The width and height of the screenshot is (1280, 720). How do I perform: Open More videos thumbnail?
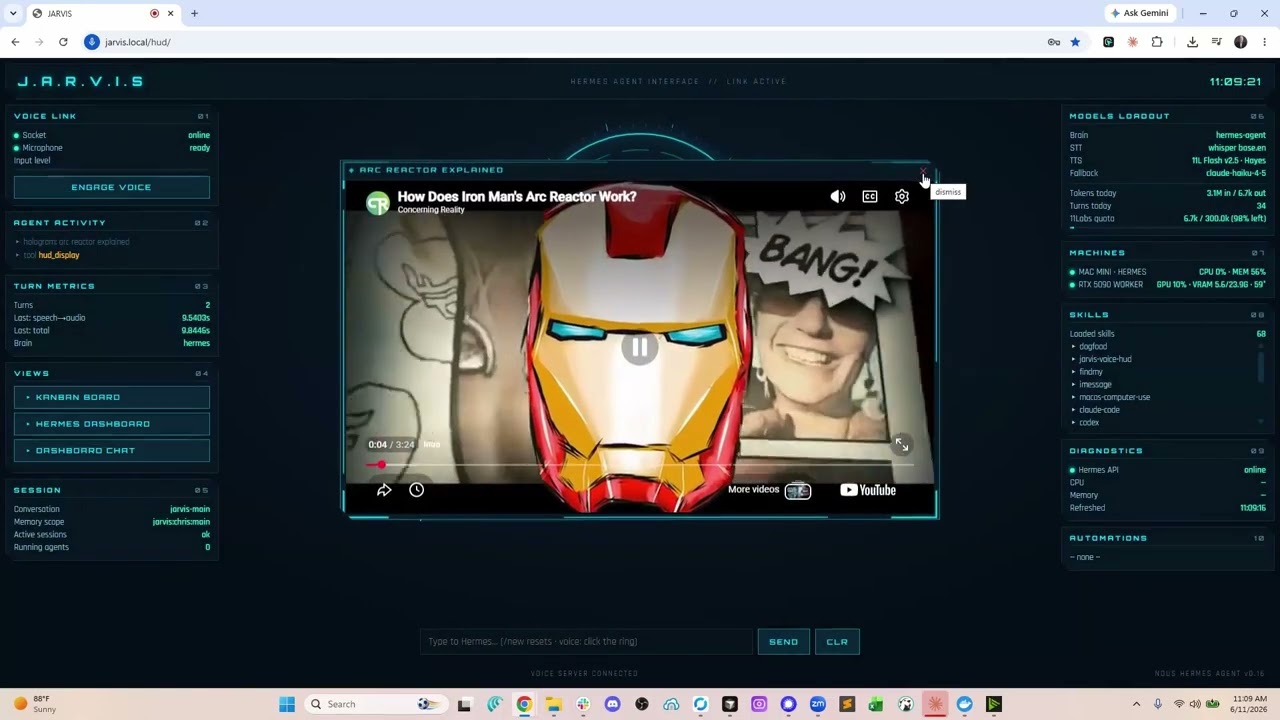797,490
